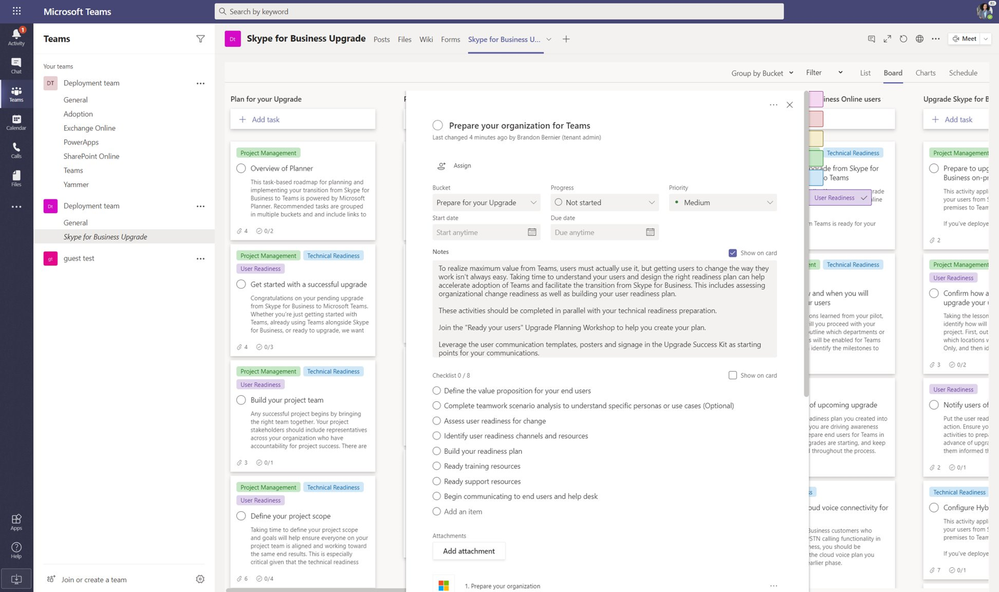Open more apps ellipsis in rail
The image size is (999, 592).
16,206
